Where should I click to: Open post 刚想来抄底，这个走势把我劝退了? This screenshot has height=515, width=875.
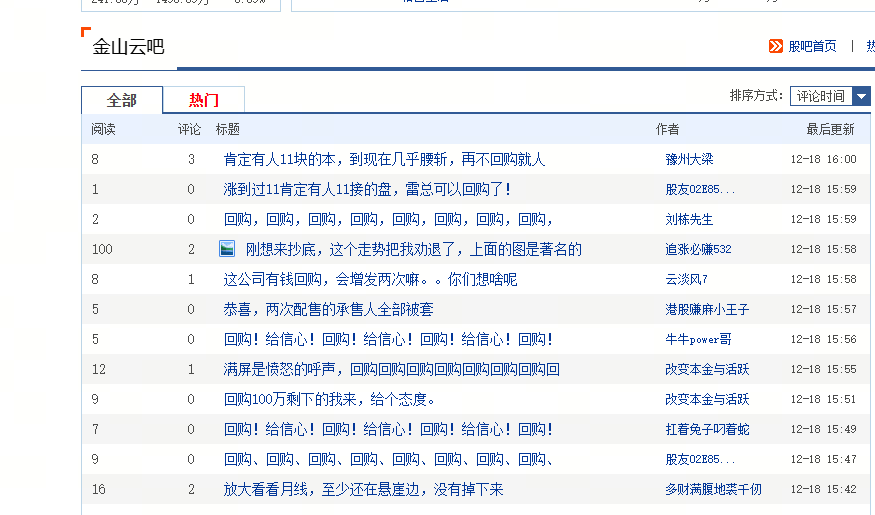(414, 249)
